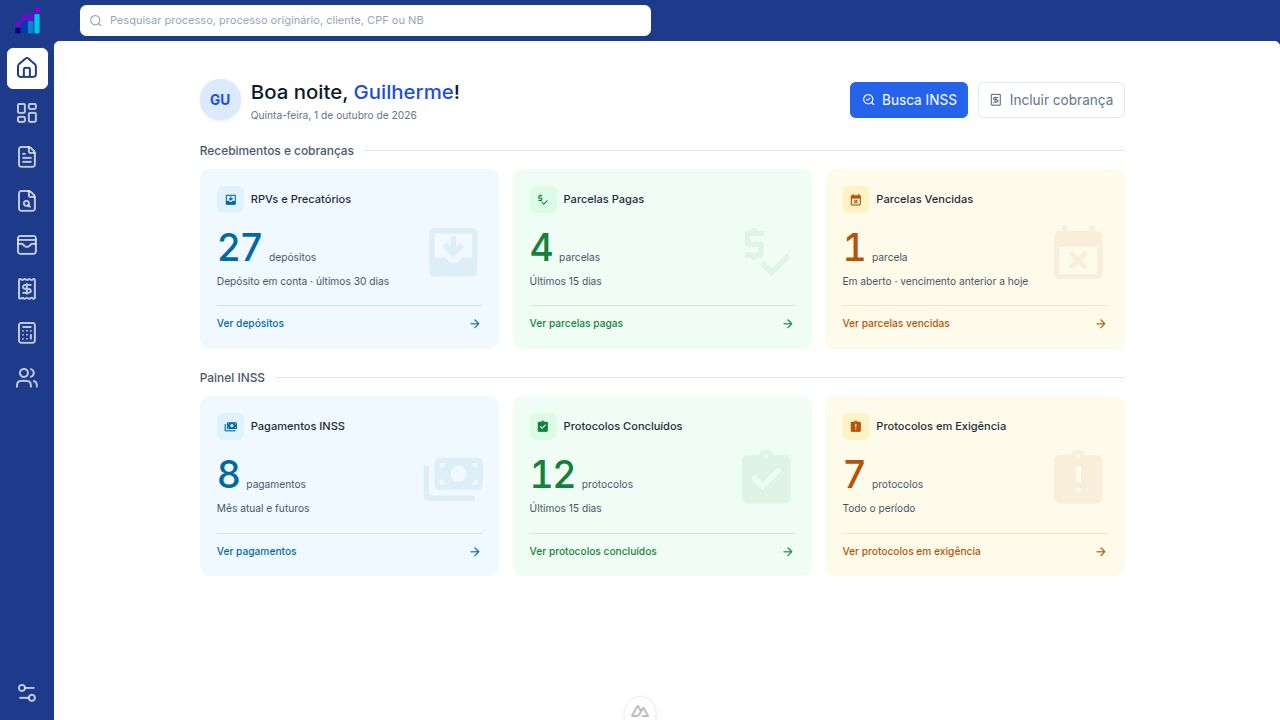Click the '8' pagamentos count
Screen dimensions: 1280x720
tap(229, 475)
